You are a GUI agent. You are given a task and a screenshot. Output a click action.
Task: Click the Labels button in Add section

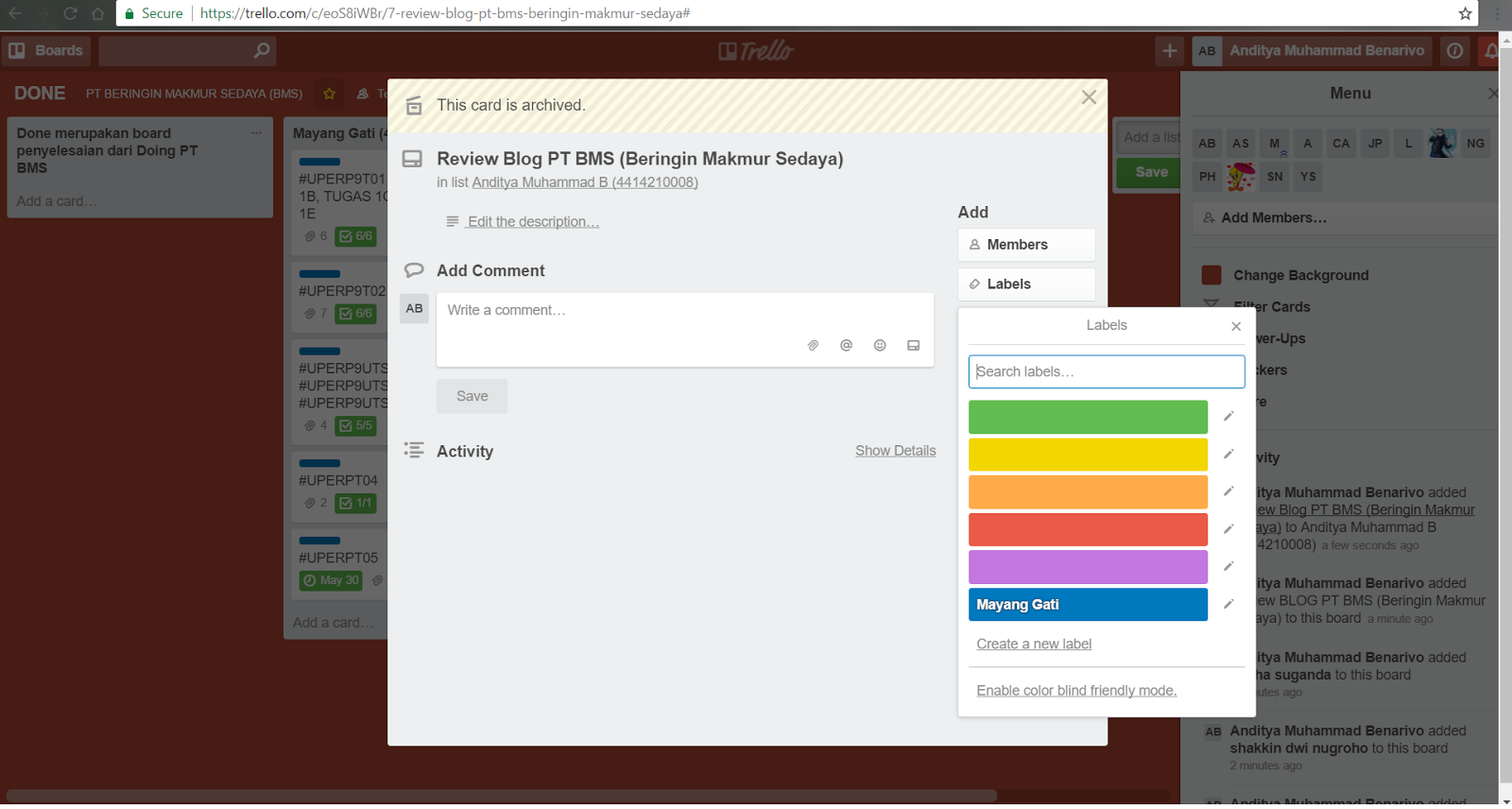pyautogui.click(x=1026, y=284)
